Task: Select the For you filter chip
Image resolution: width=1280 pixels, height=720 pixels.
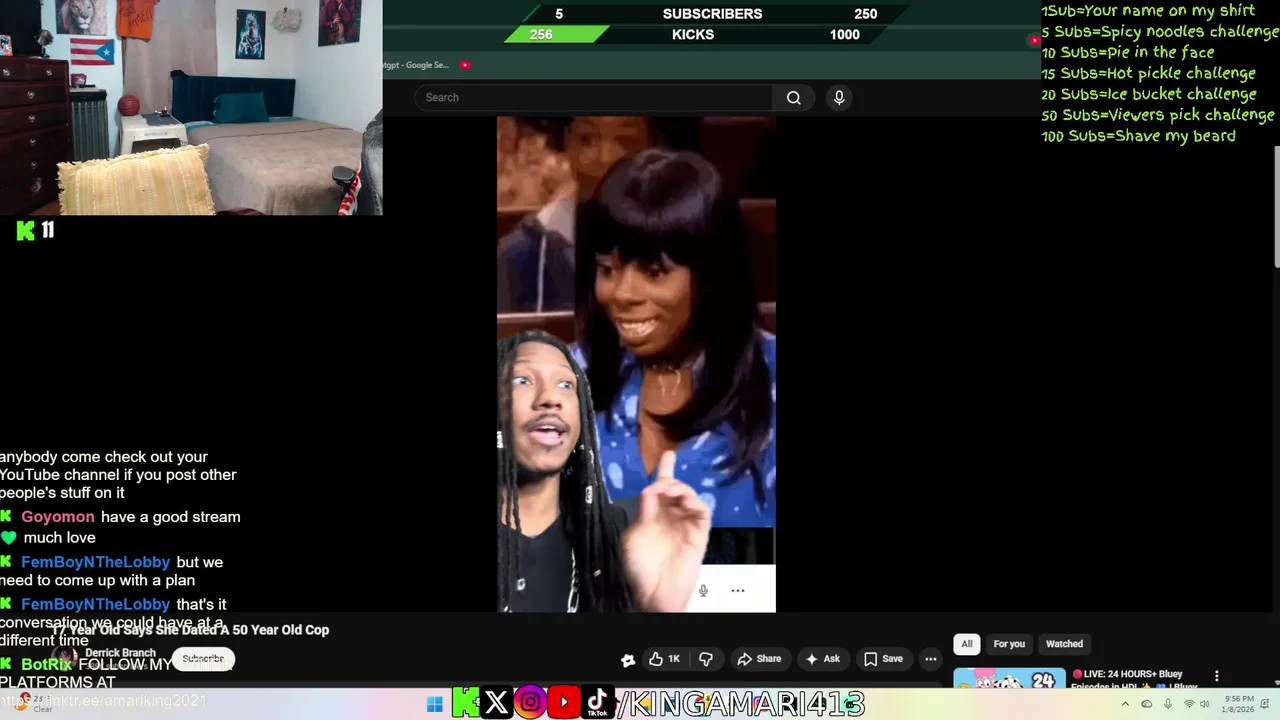Action: tap(1009, 644)
